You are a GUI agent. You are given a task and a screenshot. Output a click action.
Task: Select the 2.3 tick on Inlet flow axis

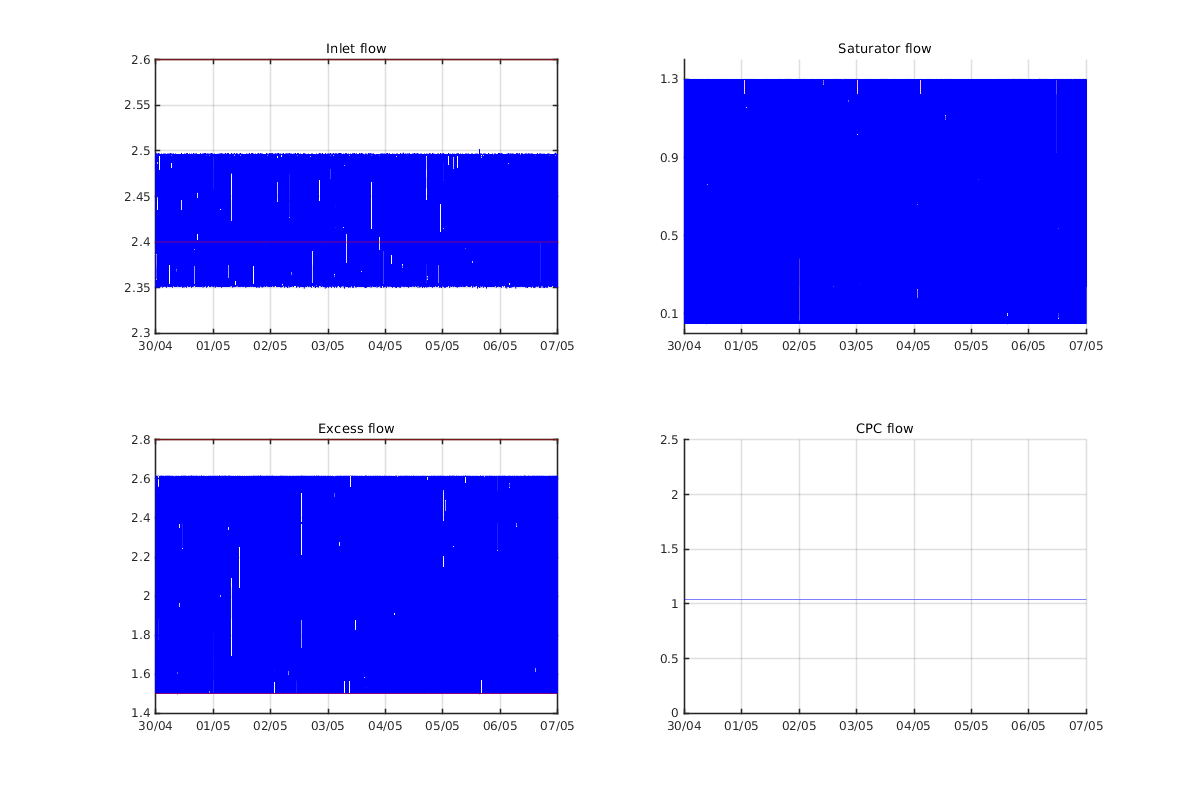[141, 333]
